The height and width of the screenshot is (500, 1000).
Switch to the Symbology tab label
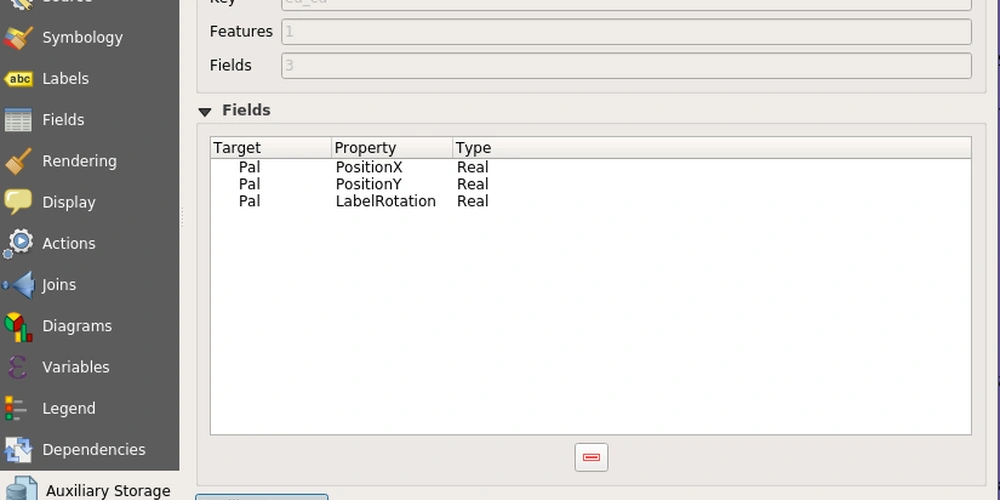tap(82, 38)
